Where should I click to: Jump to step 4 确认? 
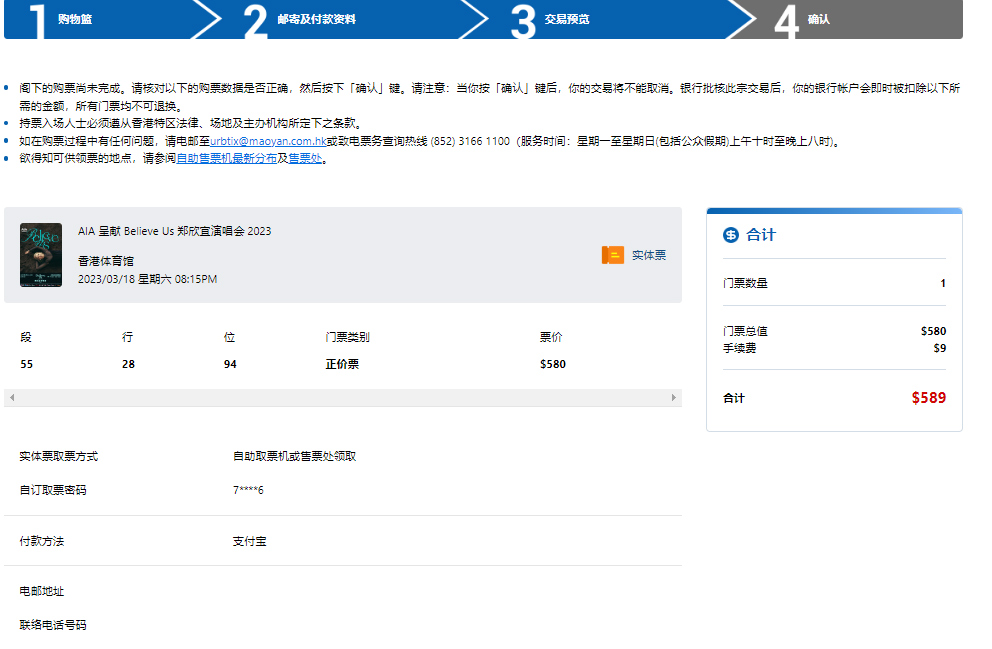coord(818,19)
